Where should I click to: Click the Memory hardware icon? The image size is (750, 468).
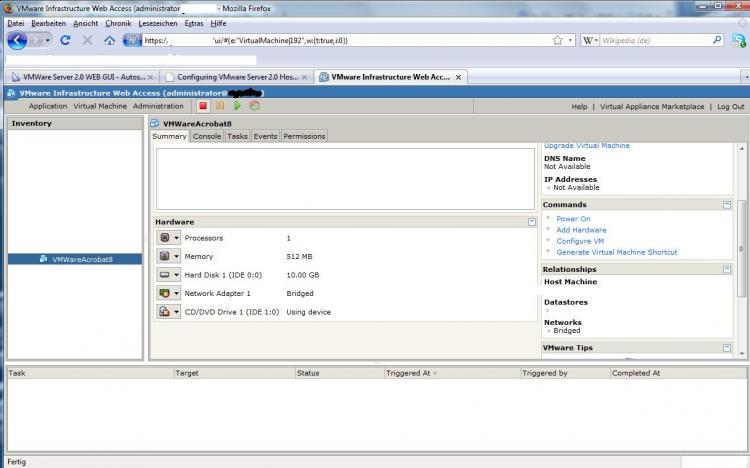pyautogui.click(x=165, y=256)
